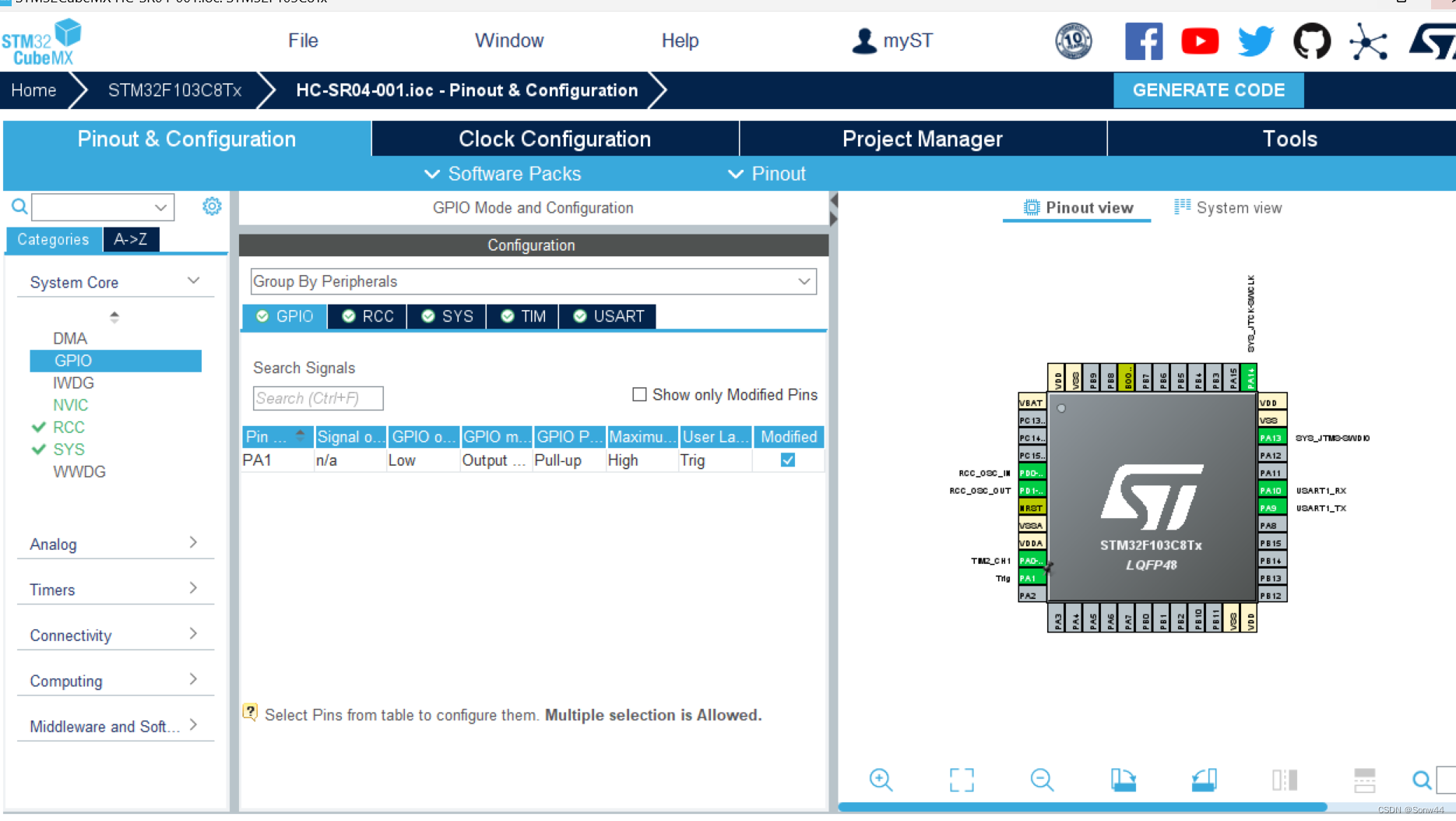Select the SYS peripheral tab
This screenshot has height=821, width=1456.
[x=447, y=316]
